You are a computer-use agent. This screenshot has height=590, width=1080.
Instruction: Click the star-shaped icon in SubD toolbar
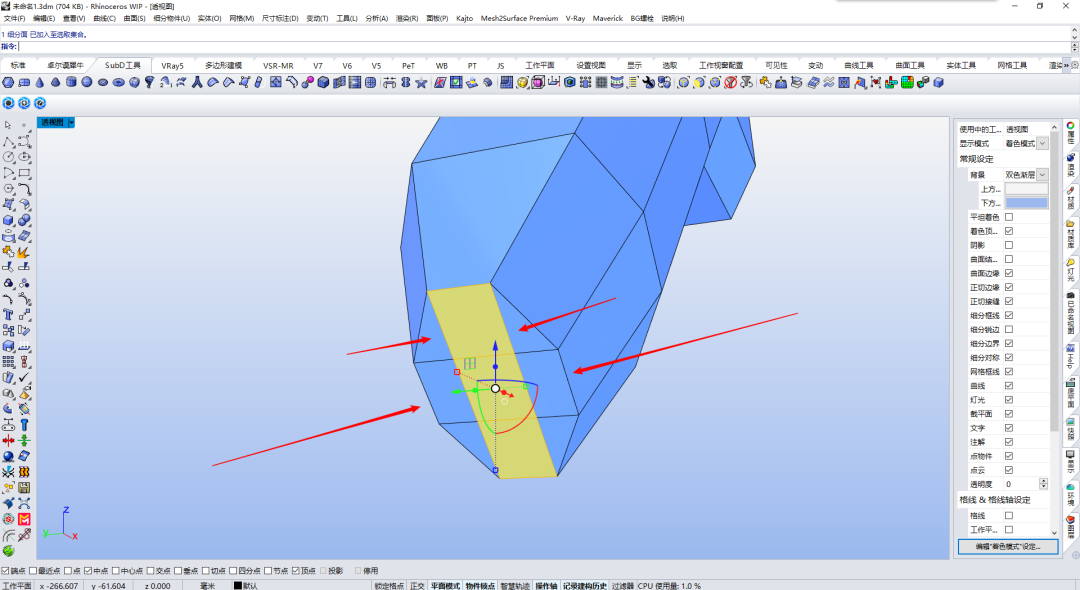pyautogui.click(x=421, y=83)
